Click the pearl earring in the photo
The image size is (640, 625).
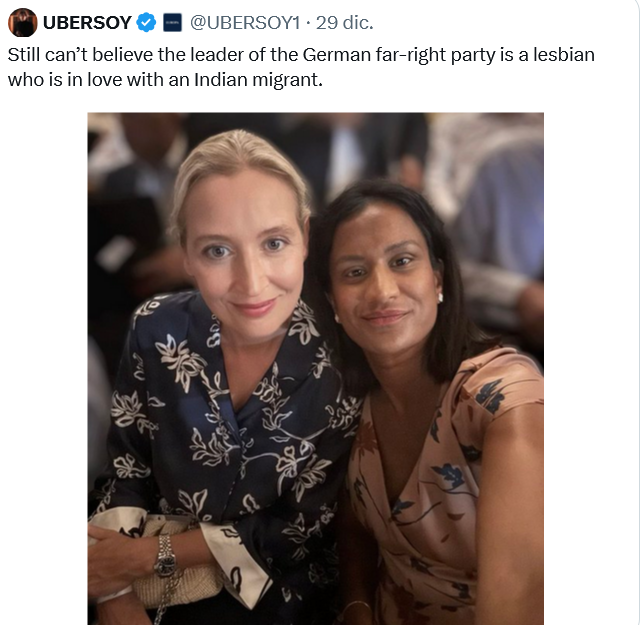(440, 298)
